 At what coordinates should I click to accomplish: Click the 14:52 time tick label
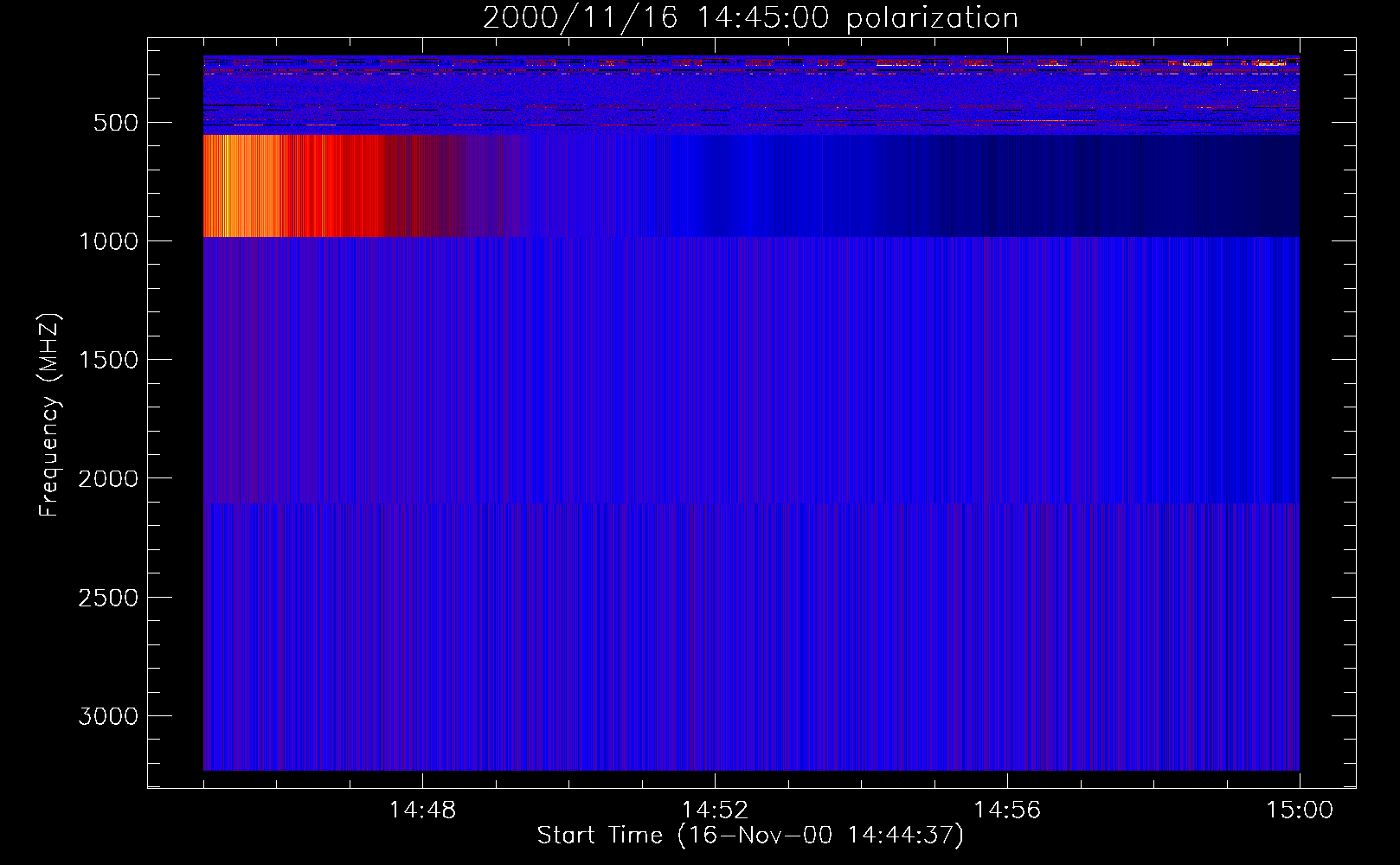coord(715,811)
